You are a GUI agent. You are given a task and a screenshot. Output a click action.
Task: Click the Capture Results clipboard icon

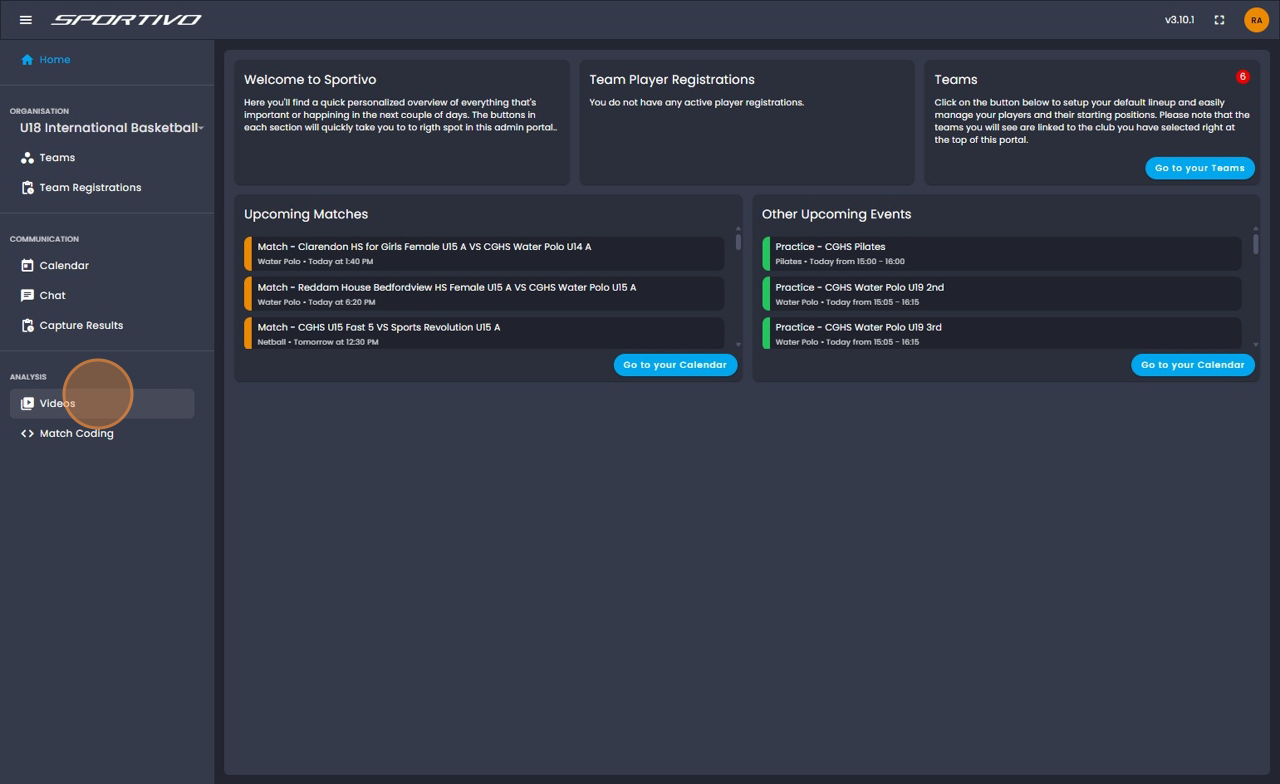tap(27, 326)
